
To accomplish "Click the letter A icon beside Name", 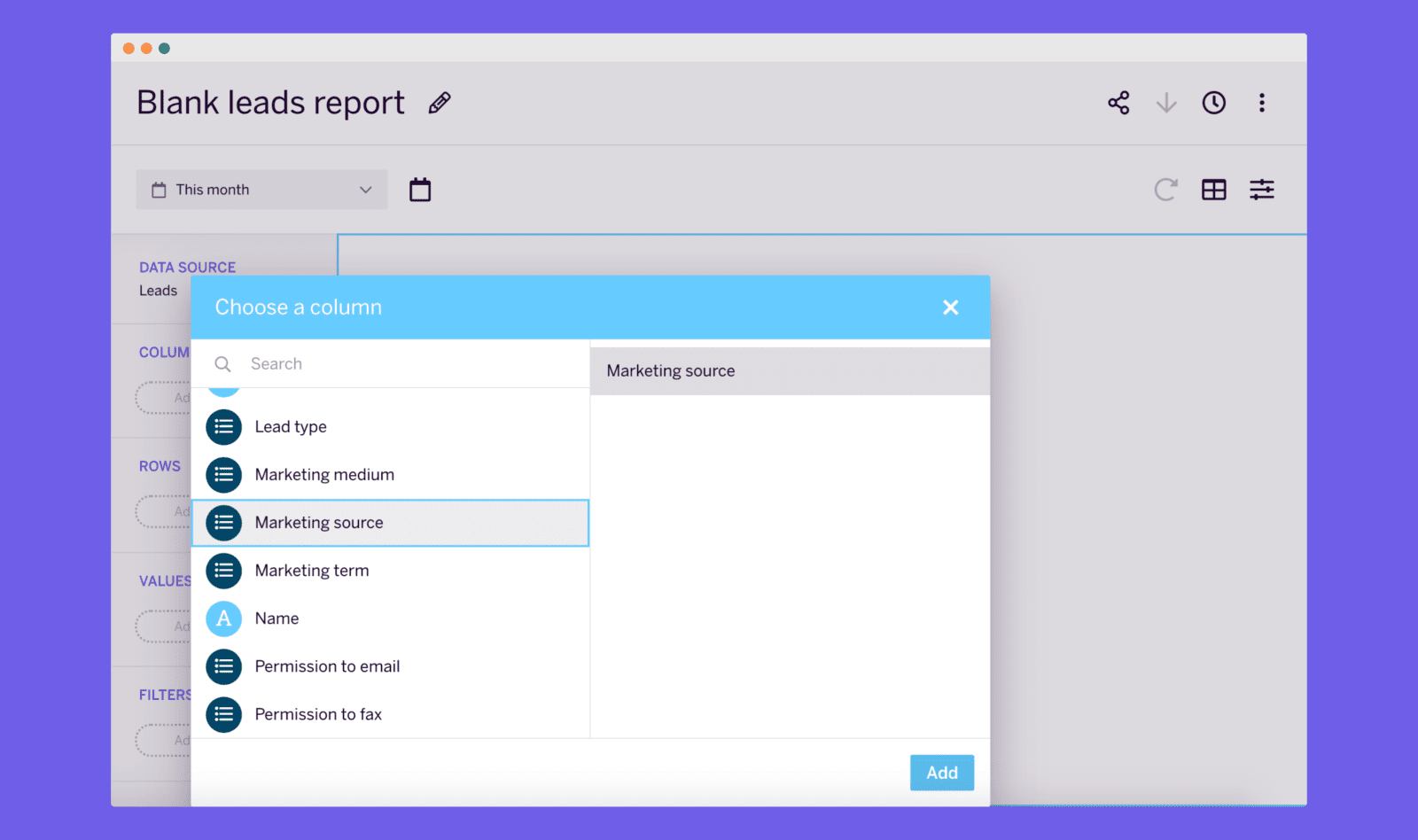I will tap(223, 618).
